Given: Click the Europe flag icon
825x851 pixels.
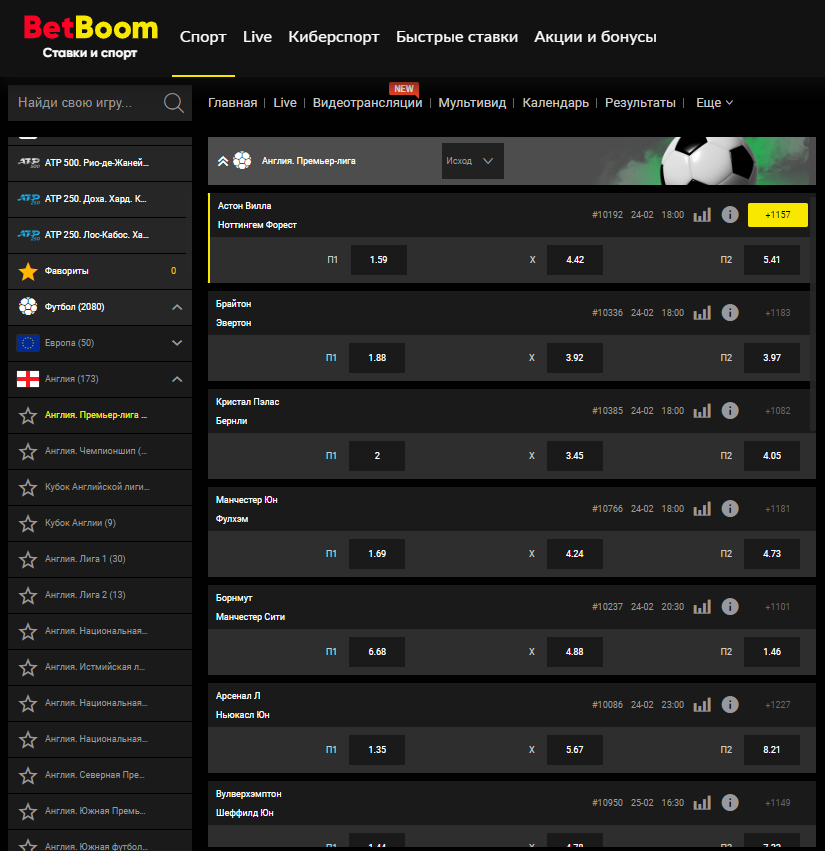Looking at the screenshot, I should [x=28, y=343].
